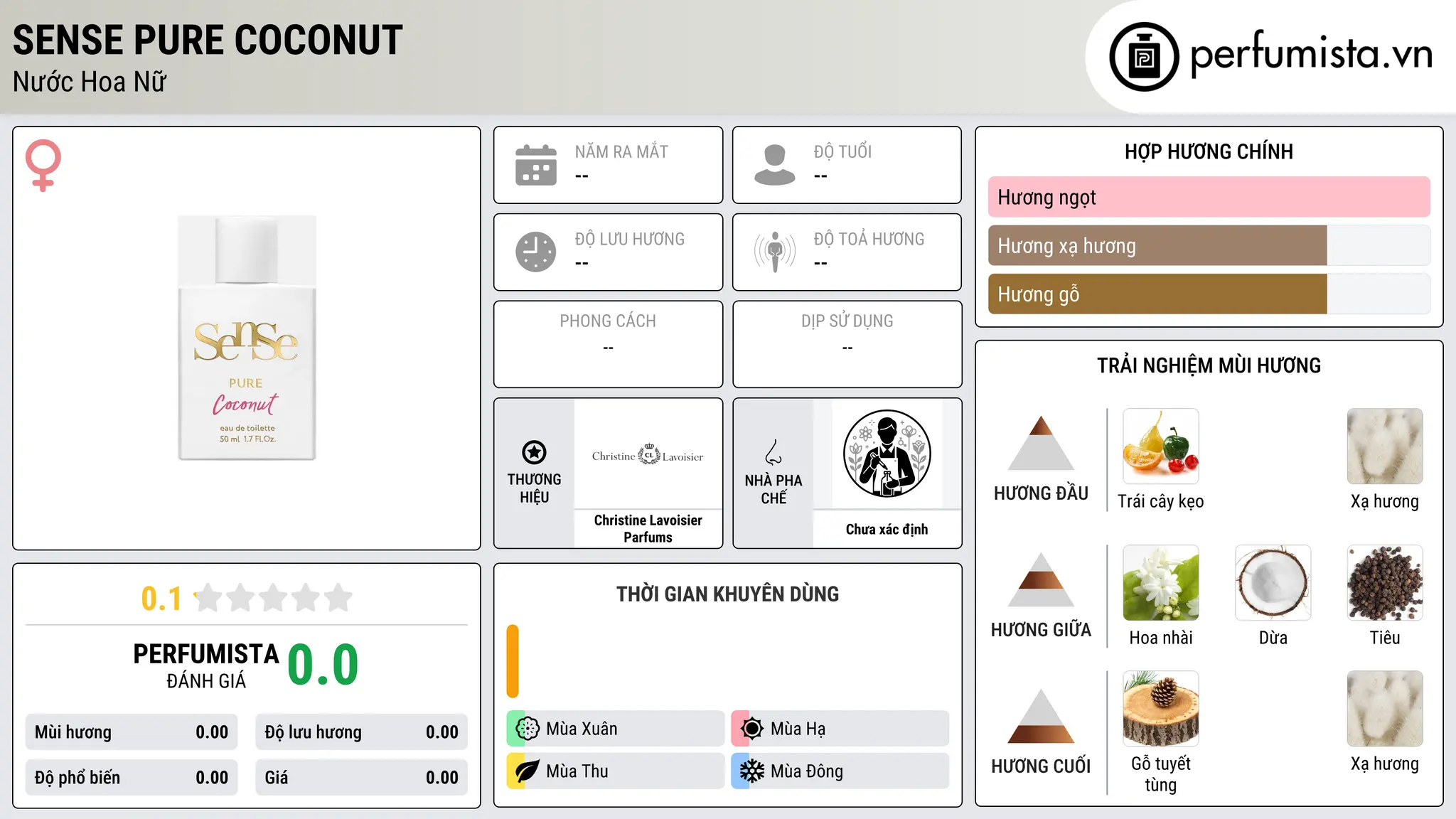Select the Xạ hương image in base notes

[x=1385, y=709]
